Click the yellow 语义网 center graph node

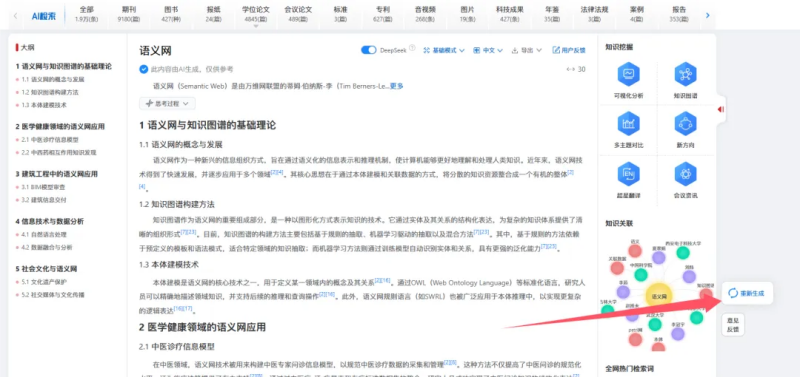[659, 296]
